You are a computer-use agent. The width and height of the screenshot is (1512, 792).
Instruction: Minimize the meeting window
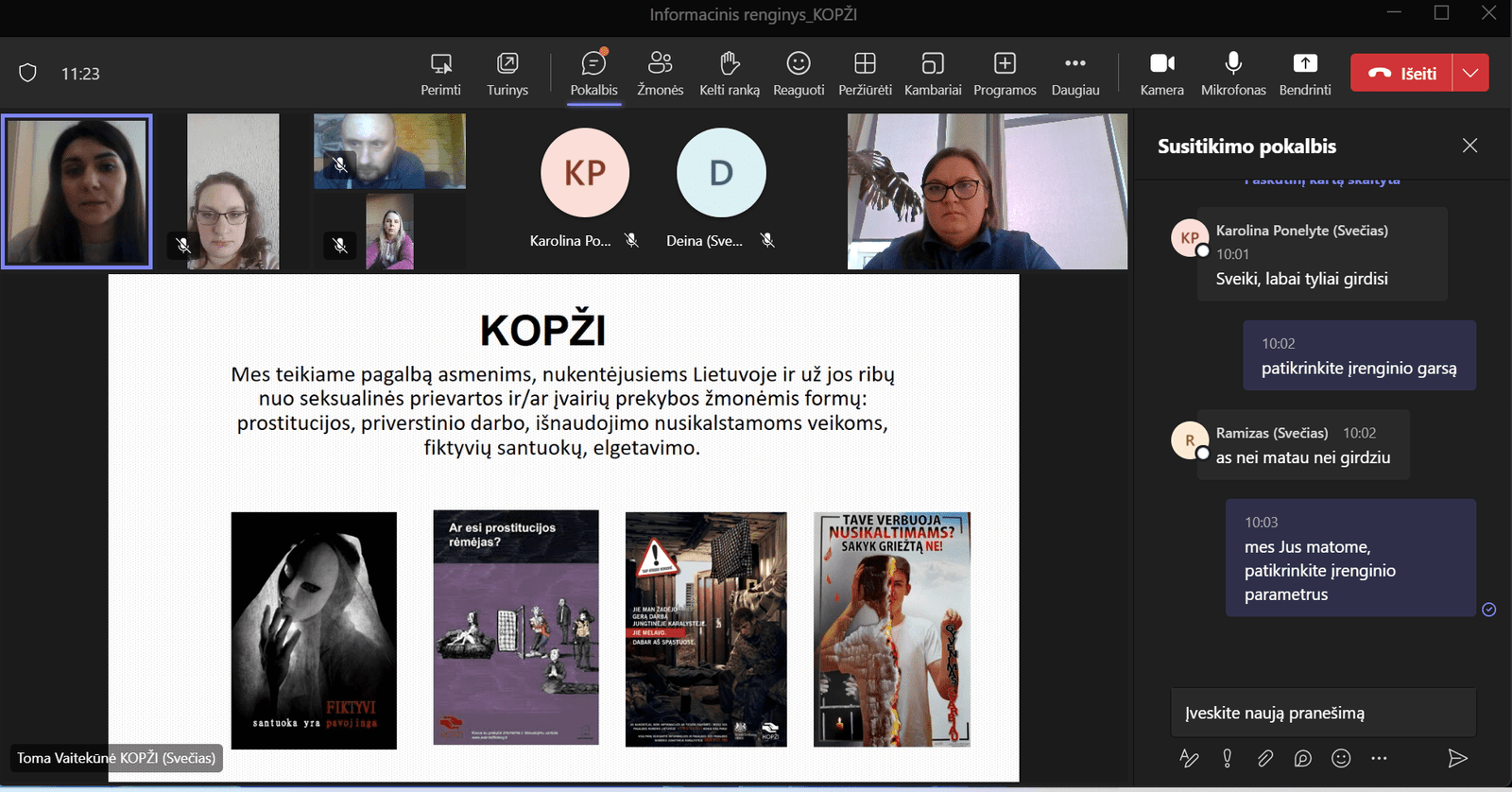point(1394,12)
